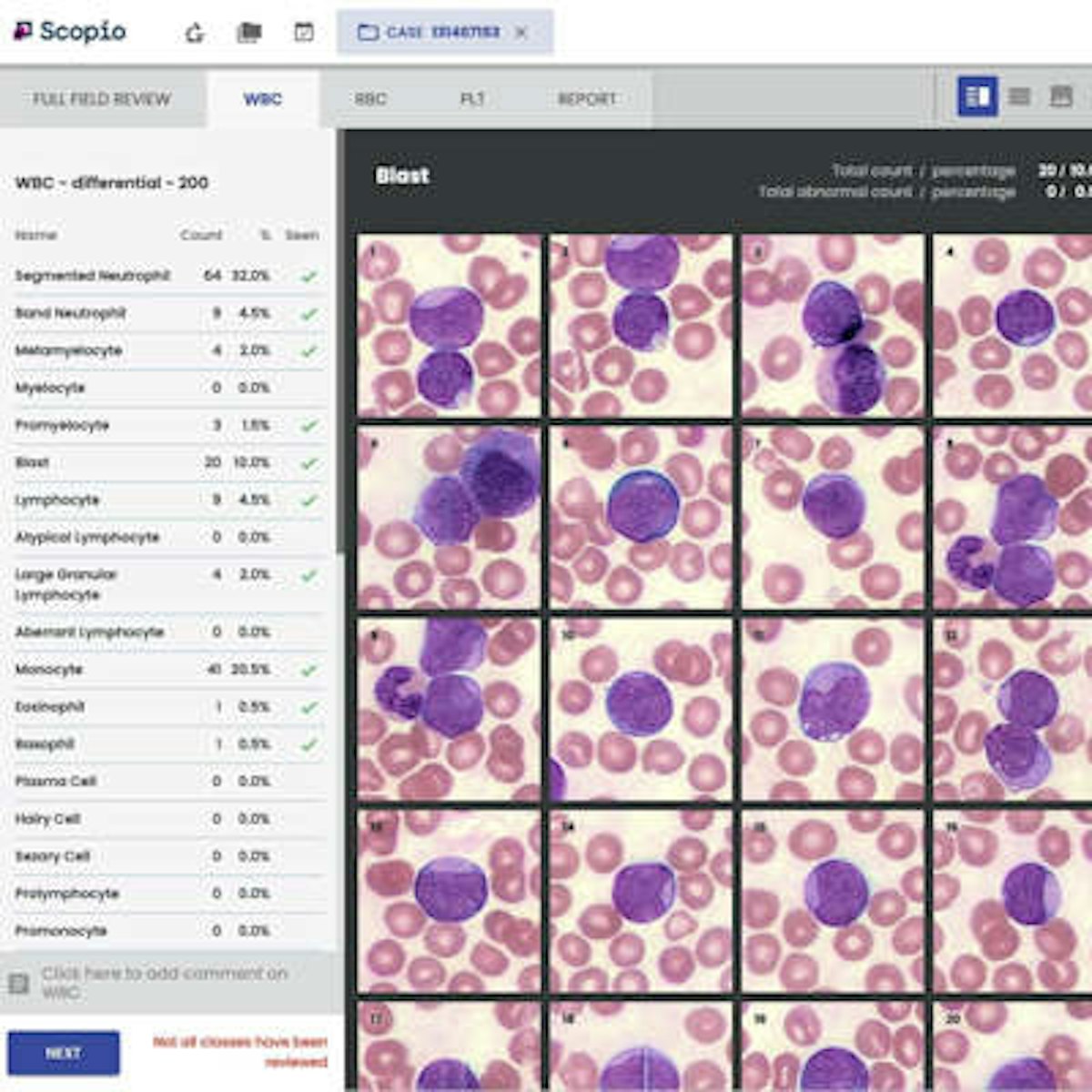Click the Scopio logo
Image resolution: width=1092 pixels, height=1092 pixels.
pyautogui.click(x=68, y=29)
